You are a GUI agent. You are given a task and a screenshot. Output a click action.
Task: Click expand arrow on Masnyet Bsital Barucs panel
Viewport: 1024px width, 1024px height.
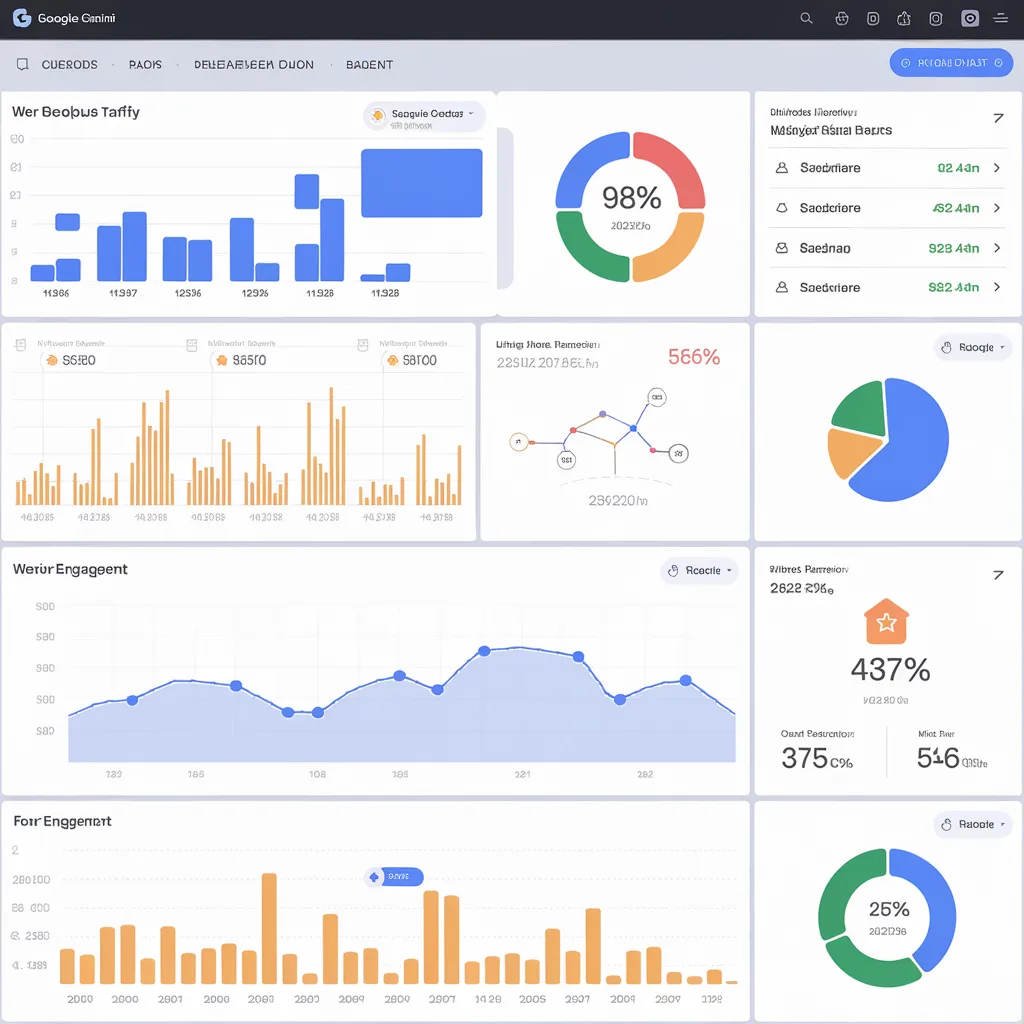(x=997, y=118)
